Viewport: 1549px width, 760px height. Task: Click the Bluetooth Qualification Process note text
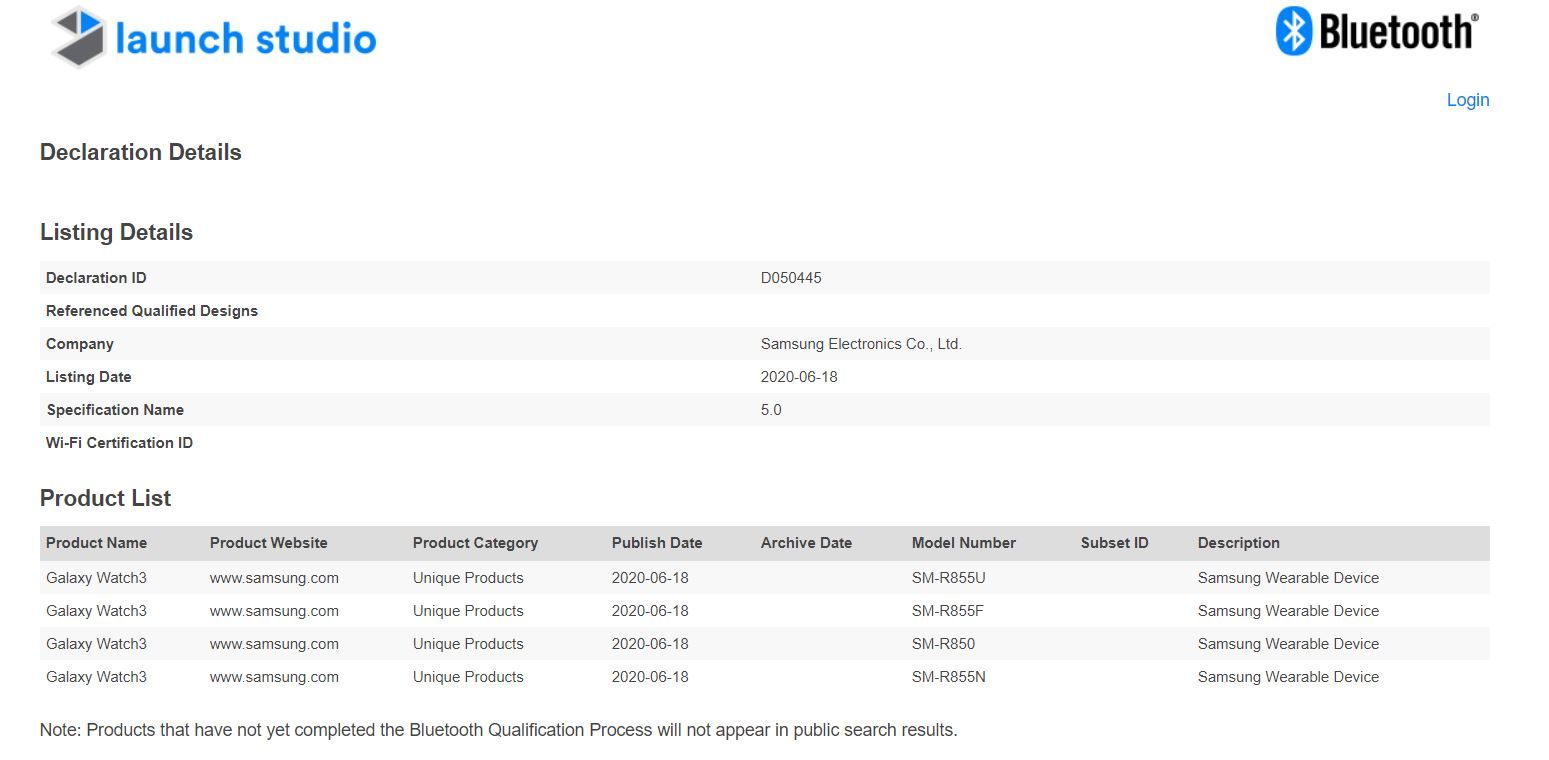pos(499,730)
